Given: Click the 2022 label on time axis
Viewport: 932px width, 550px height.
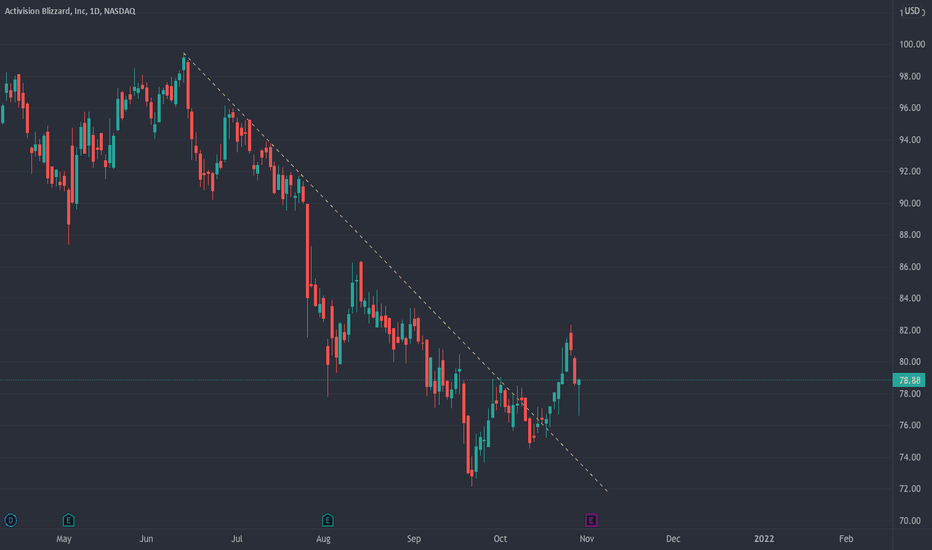Looking at the screenshot, I should 764,539.
